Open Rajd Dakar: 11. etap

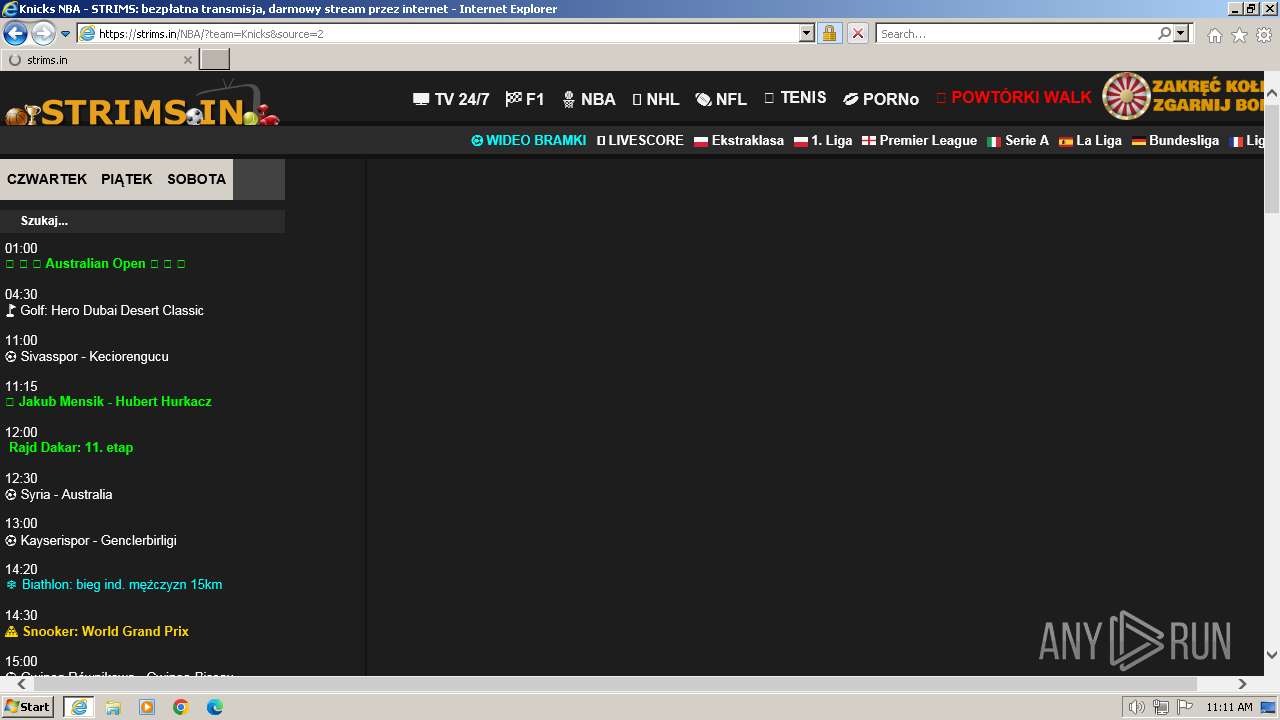[71, 447]
